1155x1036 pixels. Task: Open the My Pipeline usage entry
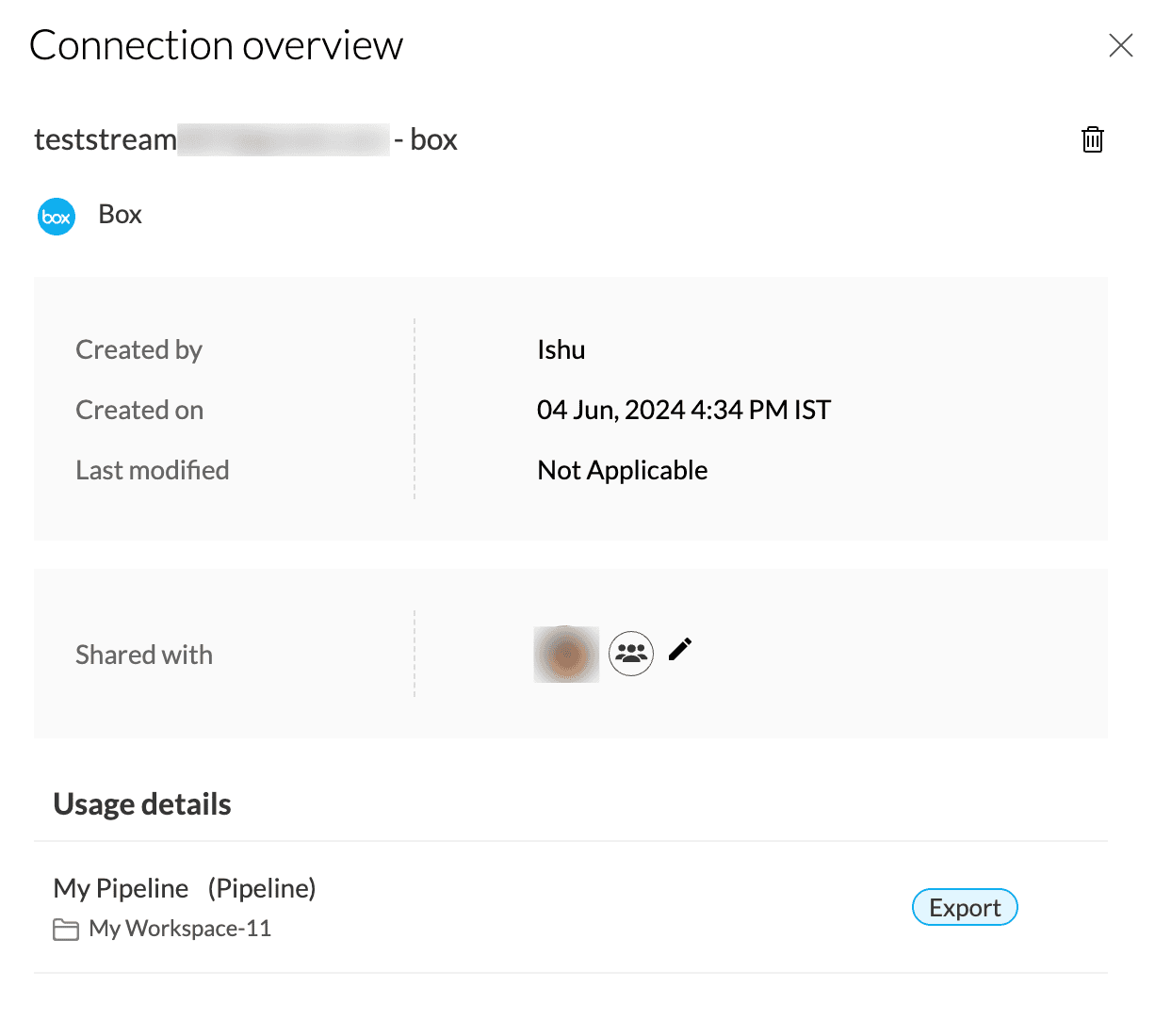click(x=121, y=888)
